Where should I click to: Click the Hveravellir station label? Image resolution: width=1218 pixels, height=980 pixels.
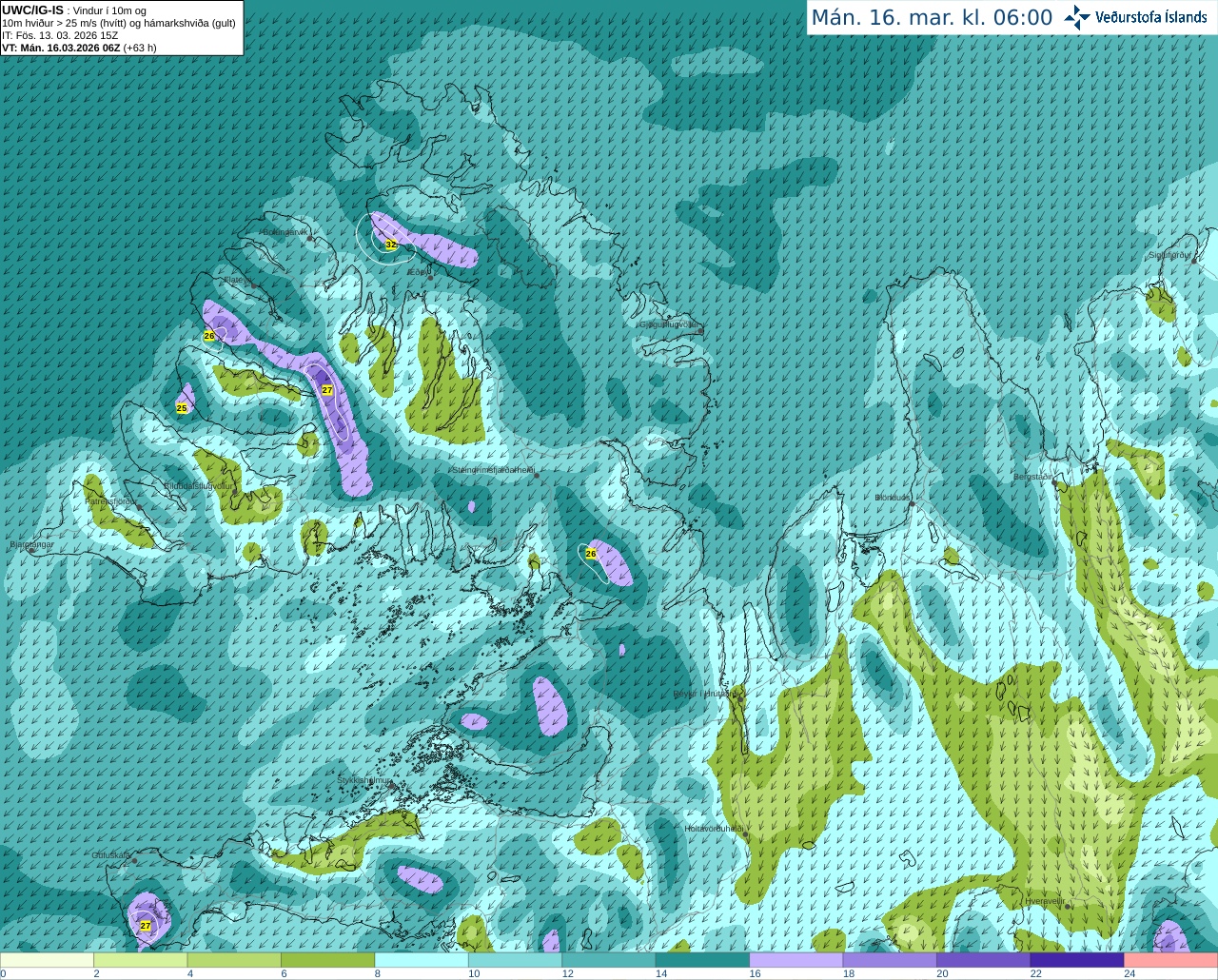coord(1045,901)
